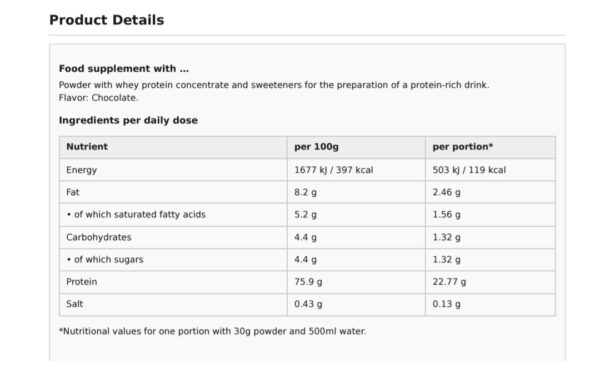Click the 22.77 g protein per portion
600x383 pixels.
pos(449,282)
